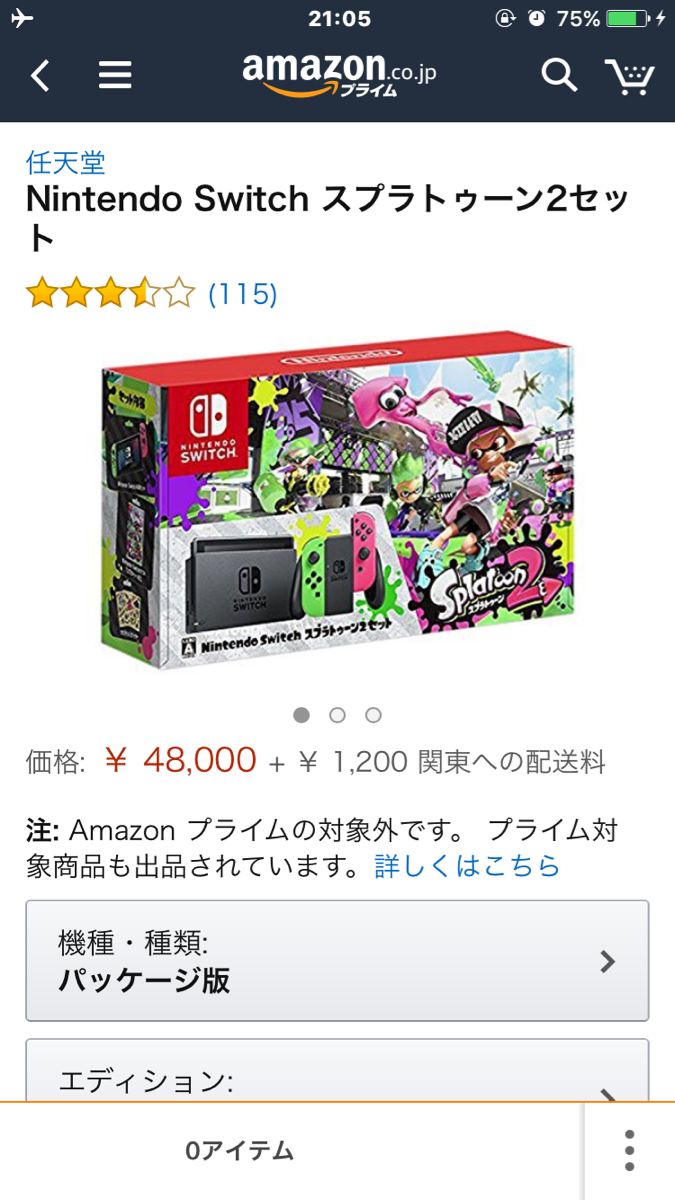Open the hamburger menu
The image size is (675, 1200).
[115, 75]
